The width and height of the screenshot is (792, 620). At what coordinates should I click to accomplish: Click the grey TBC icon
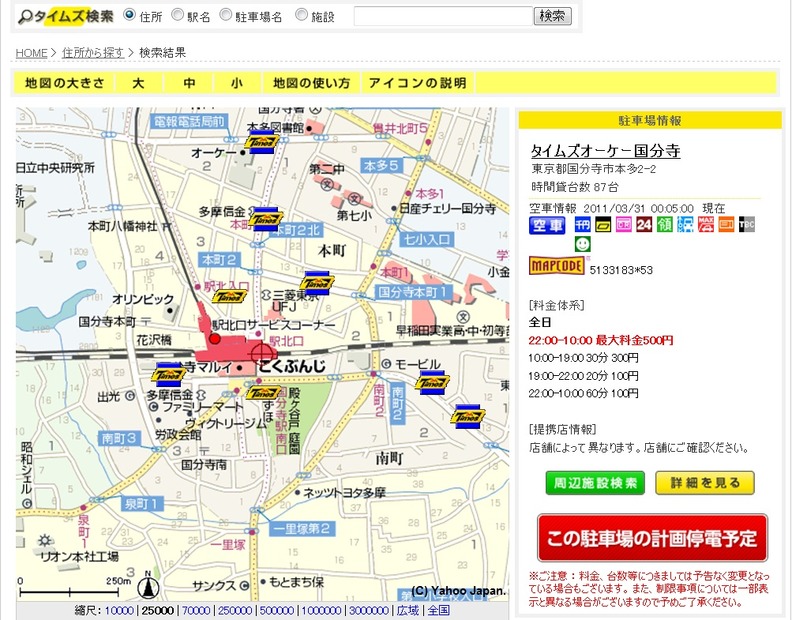coord(747,224)
